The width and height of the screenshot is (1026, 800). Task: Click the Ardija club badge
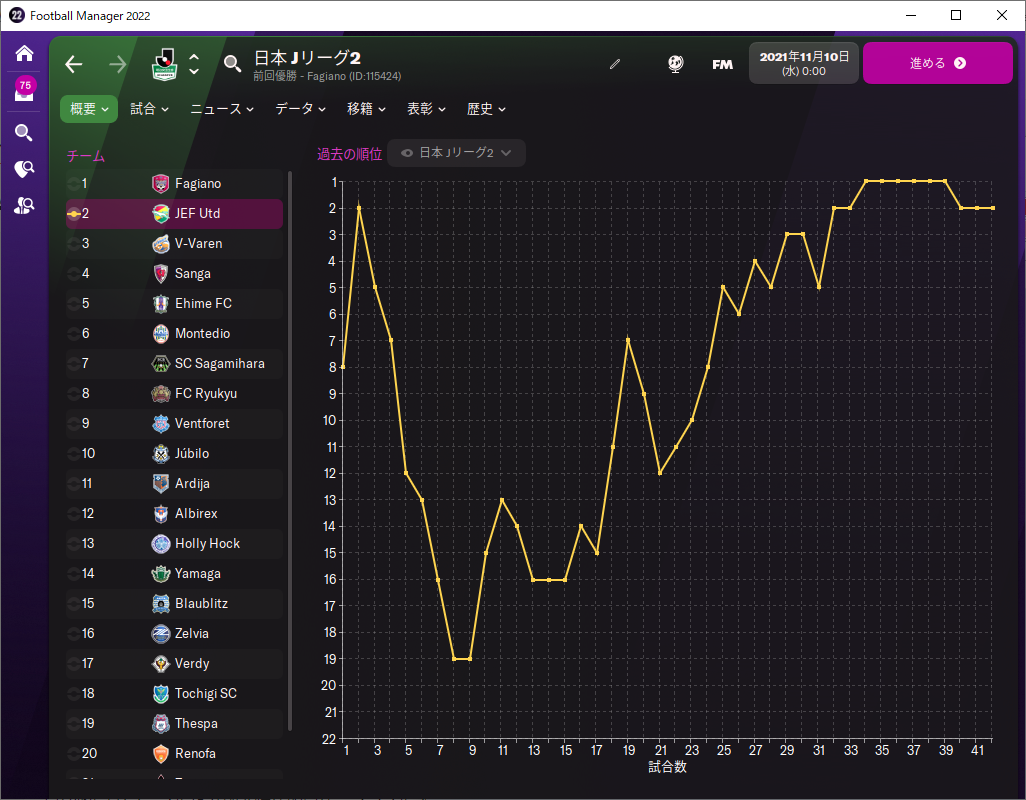click(x=160, y=484)
